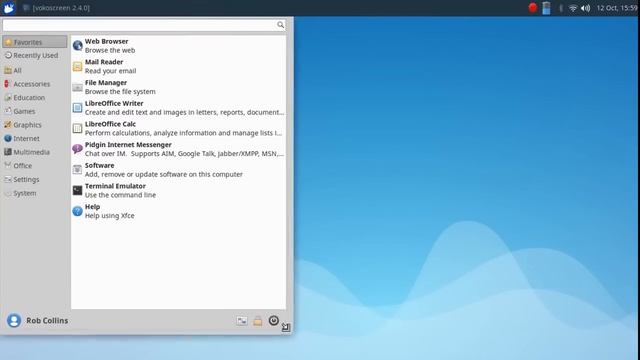Click the Bluetooth tray icon

click(x=561, y=8)
